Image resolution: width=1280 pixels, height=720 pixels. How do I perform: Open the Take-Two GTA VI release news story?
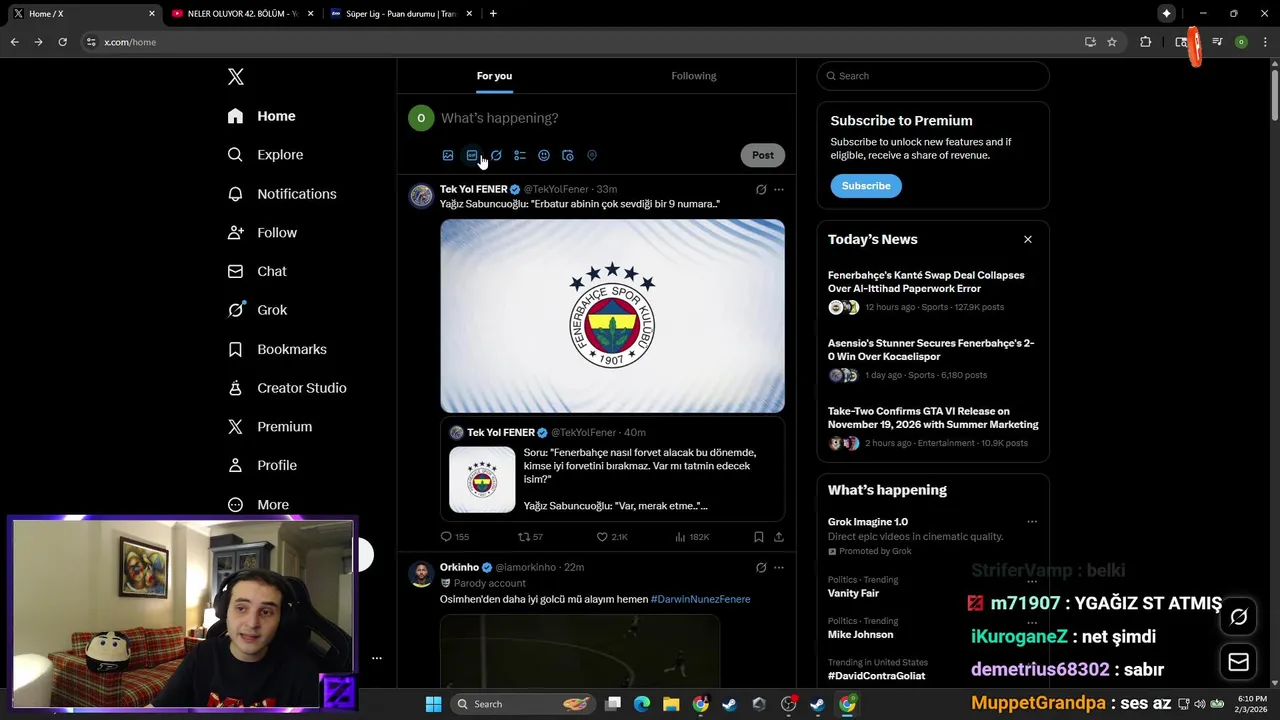pyautogui.click(x=933, y=427)
